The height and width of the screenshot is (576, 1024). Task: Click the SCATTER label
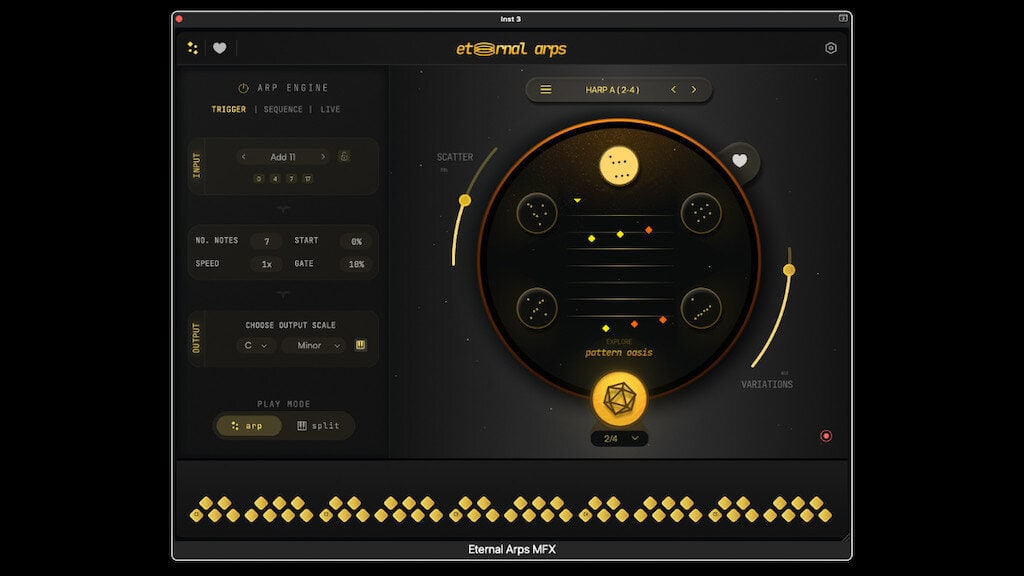pyautogui.click(x=455, y=157)
